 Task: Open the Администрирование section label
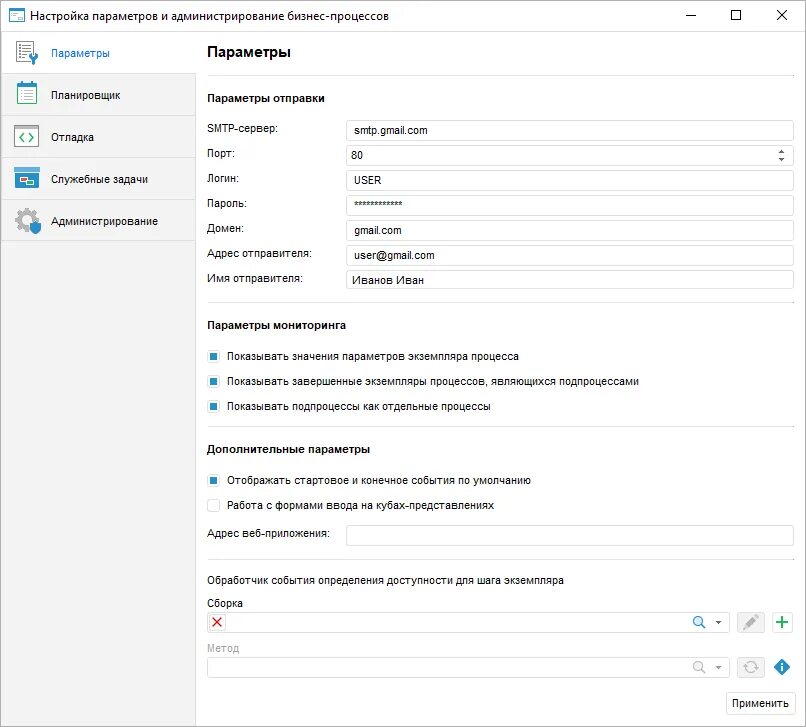[x=104, y=221]
